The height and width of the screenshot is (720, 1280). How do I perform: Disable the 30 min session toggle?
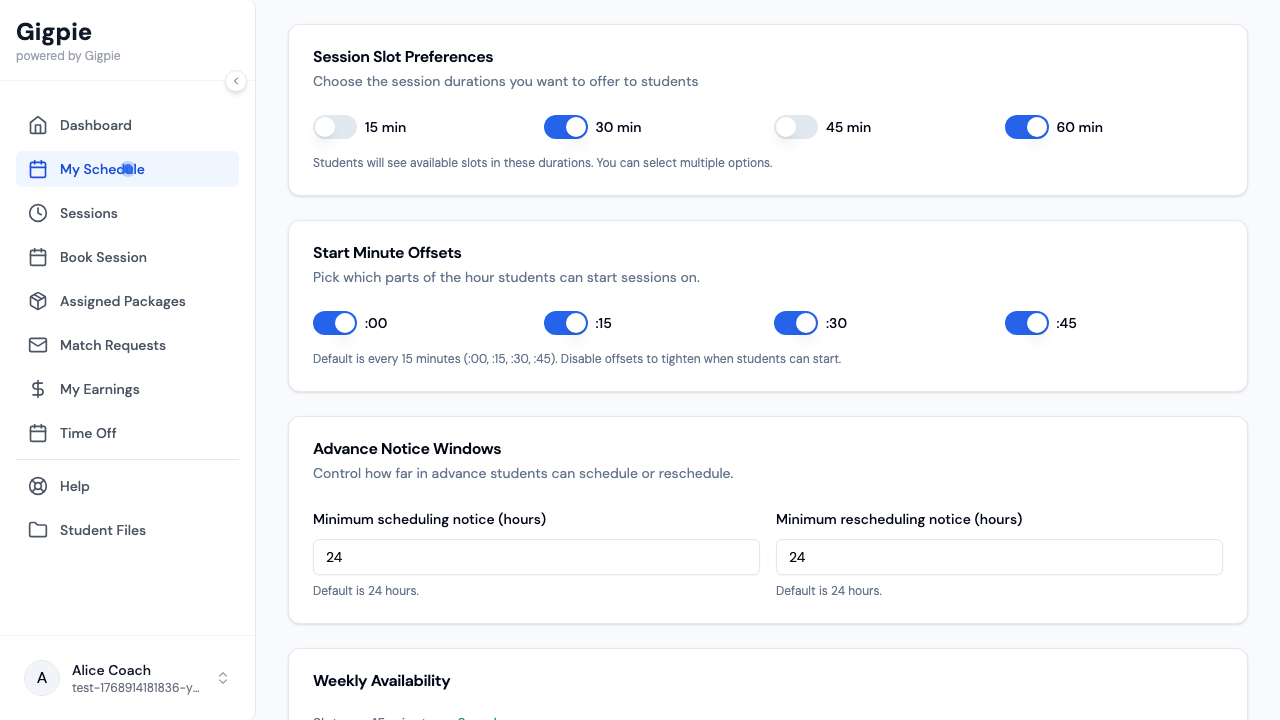(566, 127)
